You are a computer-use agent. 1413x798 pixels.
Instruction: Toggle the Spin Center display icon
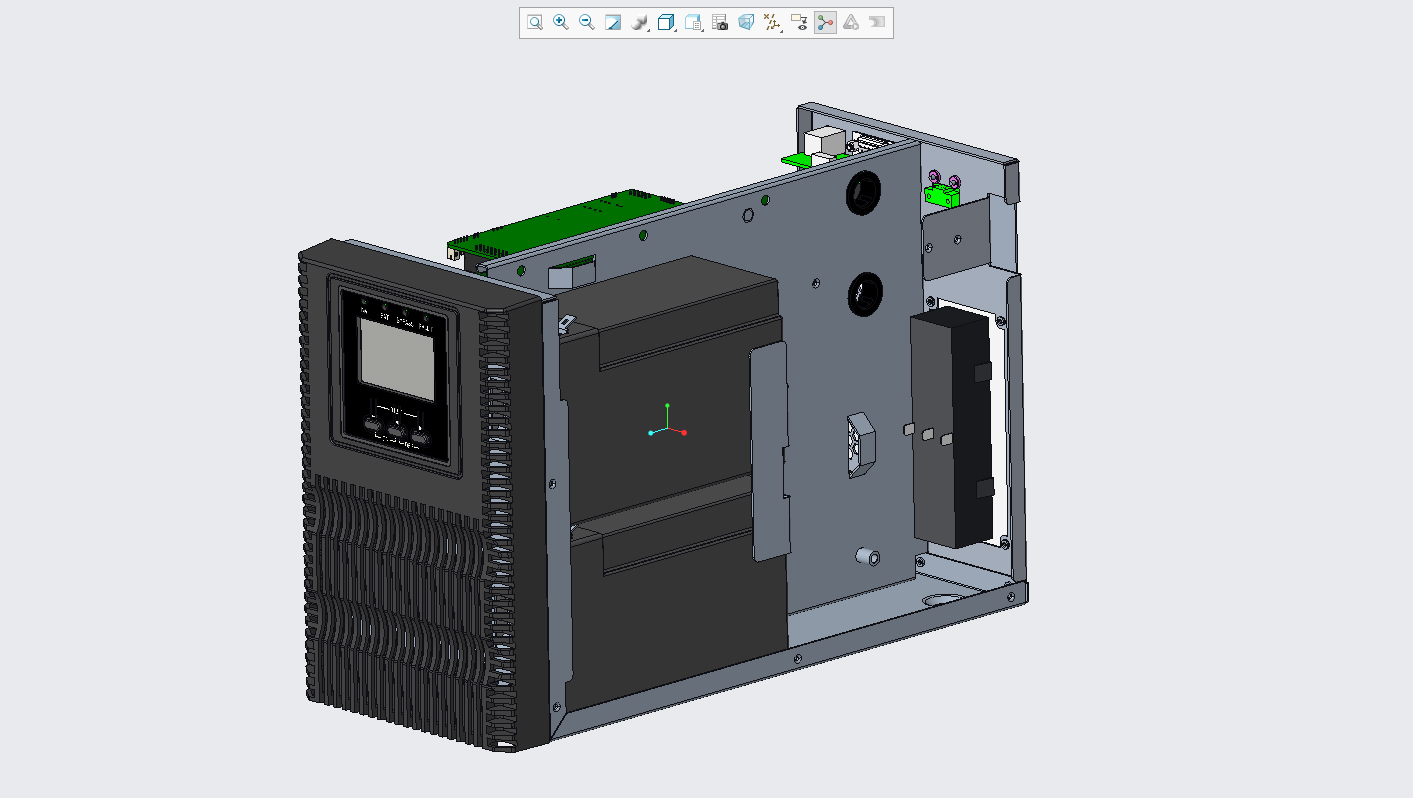pyautogui.click(x=825, y=22)
